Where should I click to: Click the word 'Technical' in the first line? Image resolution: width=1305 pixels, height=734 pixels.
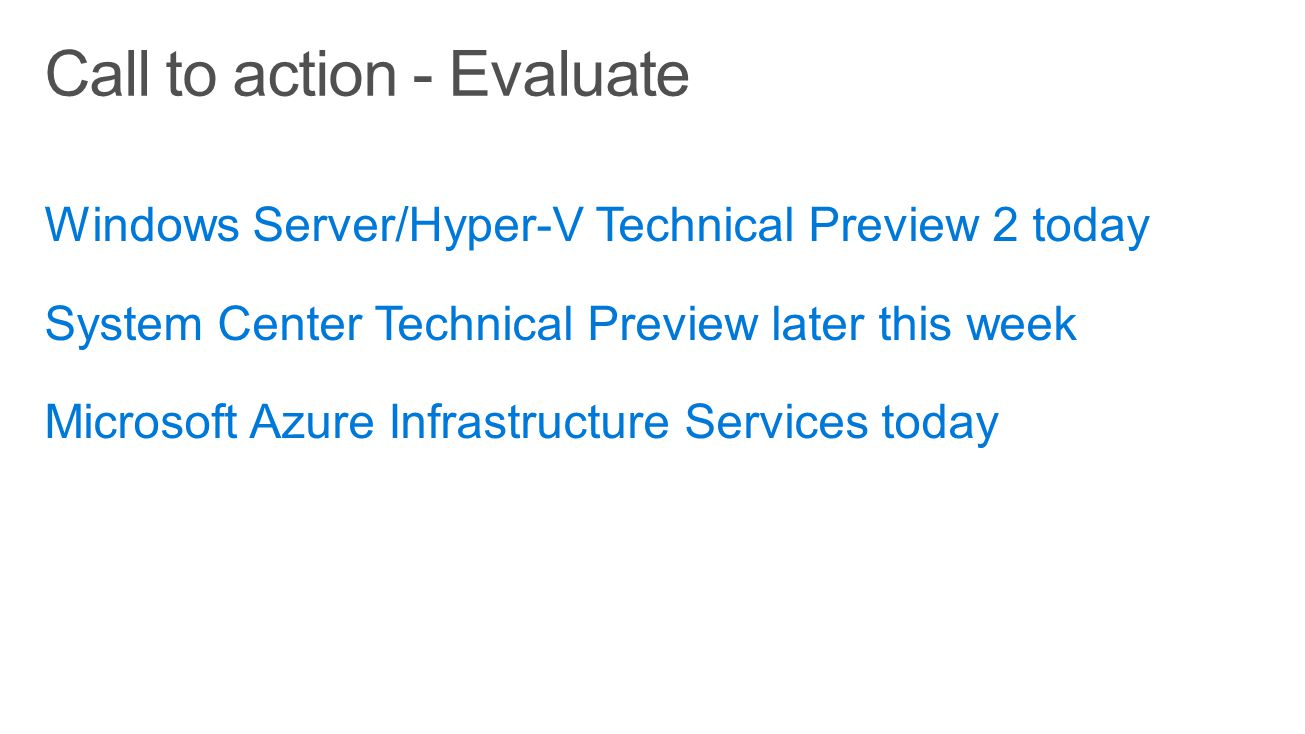696,224
